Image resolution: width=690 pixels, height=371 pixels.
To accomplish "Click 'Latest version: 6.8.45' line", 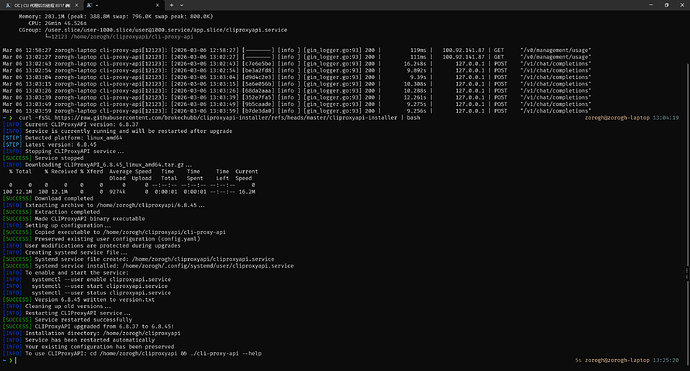I will pyautogui.click(x=50, y=145).
